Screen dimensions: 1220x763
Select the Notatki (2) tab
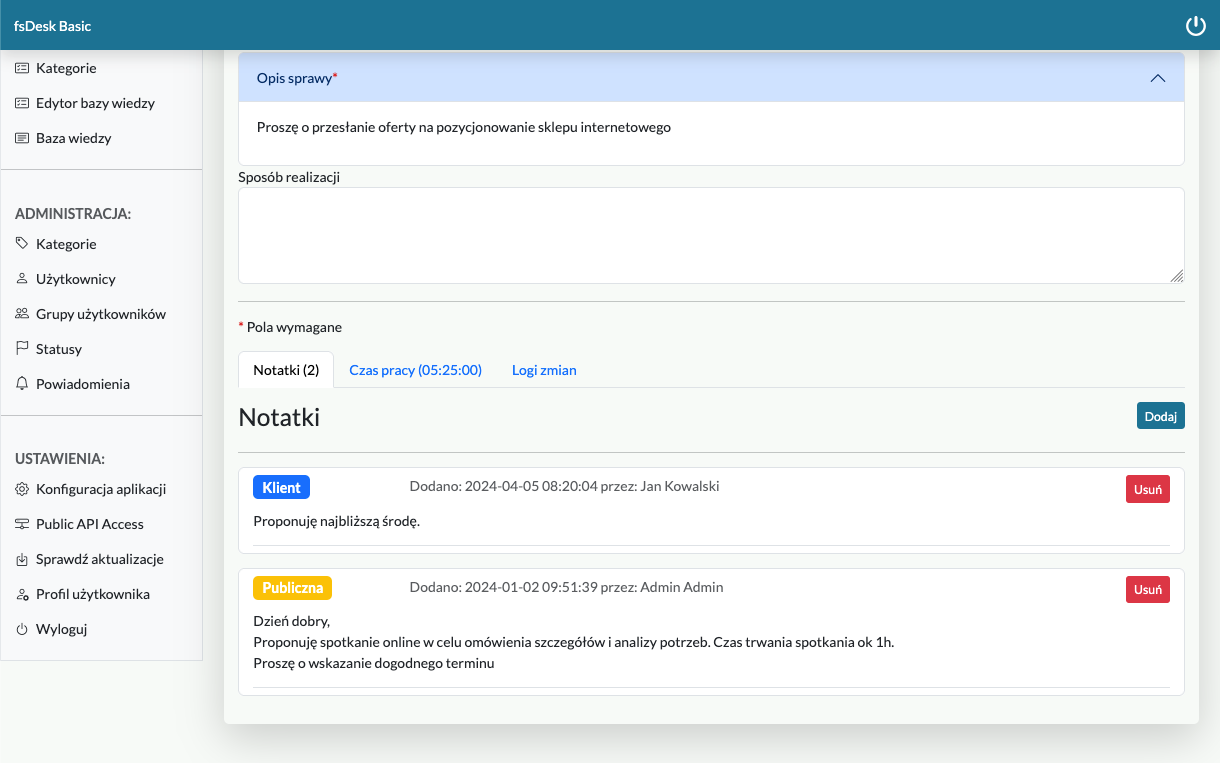point(286,370)
